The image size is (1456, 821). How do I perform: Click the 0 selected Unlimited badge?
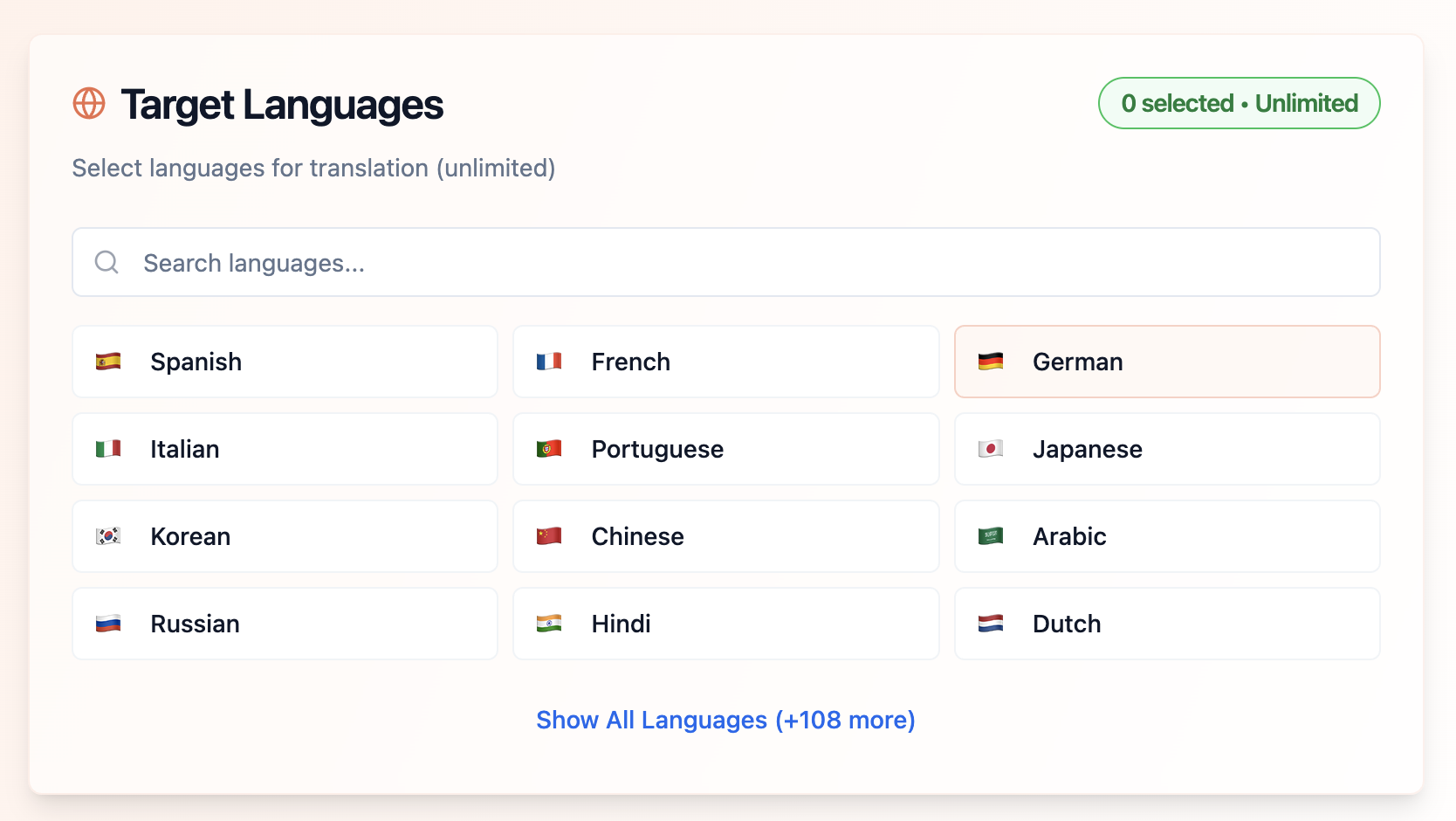[1239, 103]
